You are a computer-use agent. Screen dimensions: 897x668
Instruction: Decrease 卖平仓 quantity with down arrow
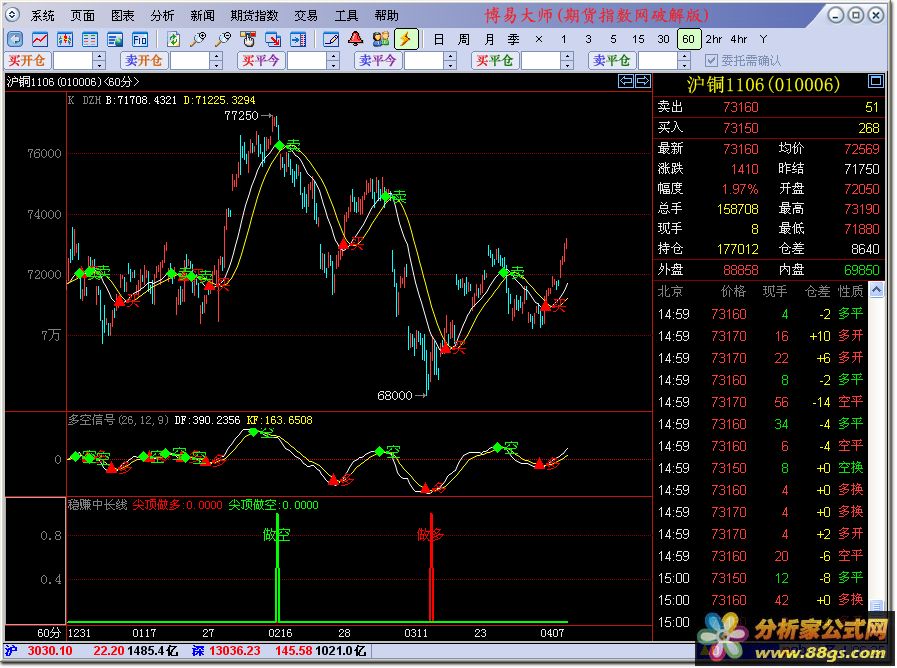pyautogui.click(x=685, y=65)
